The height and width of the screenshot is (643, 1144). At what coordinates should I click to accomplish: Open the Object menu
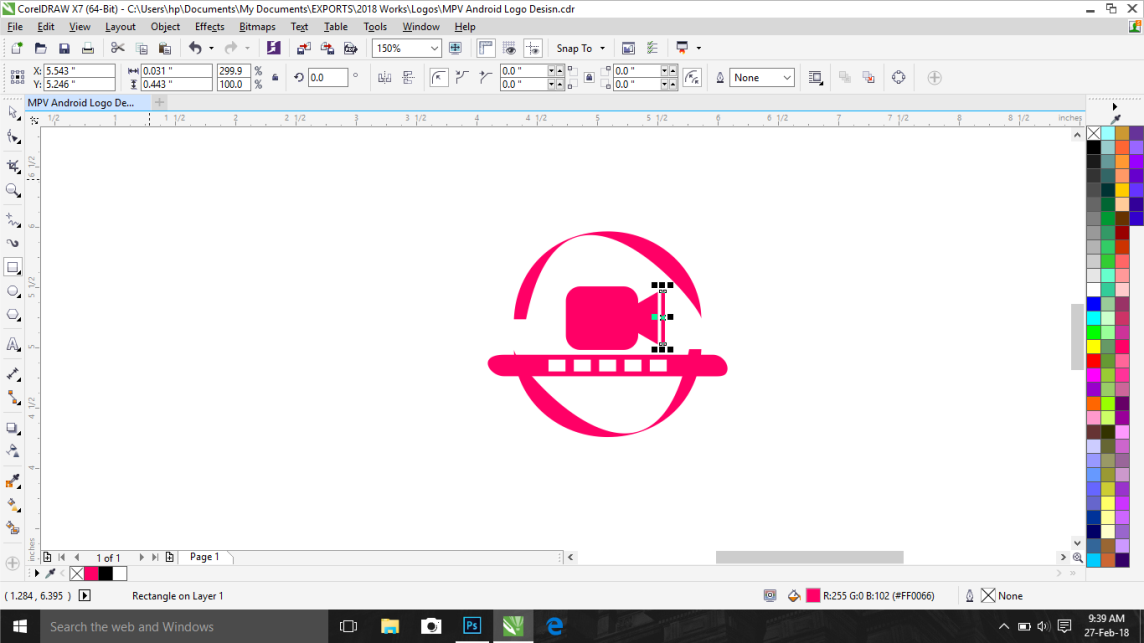[165, 27]
